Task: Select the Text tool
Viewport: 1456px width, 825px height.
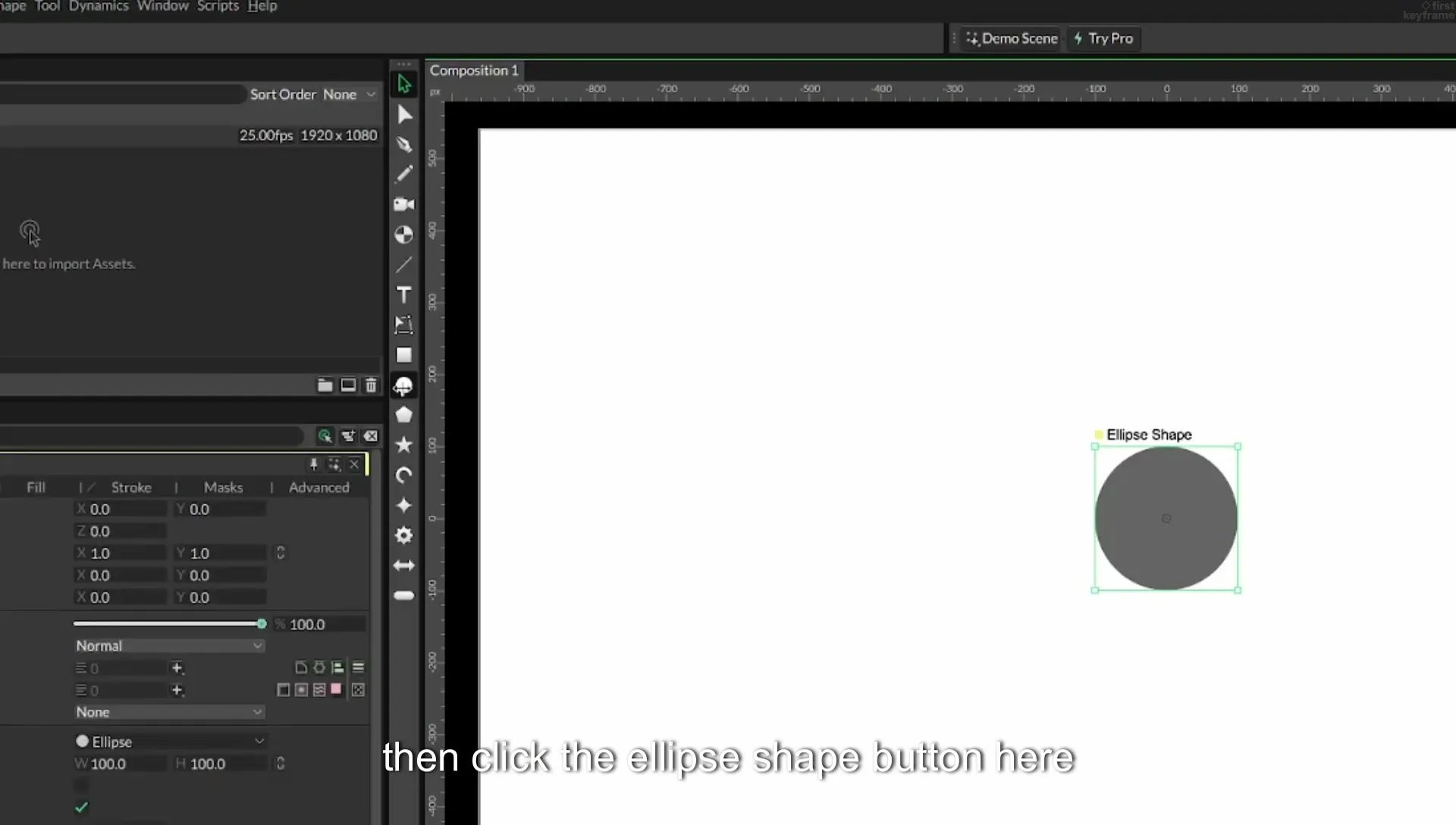Action: pos(404,295)
